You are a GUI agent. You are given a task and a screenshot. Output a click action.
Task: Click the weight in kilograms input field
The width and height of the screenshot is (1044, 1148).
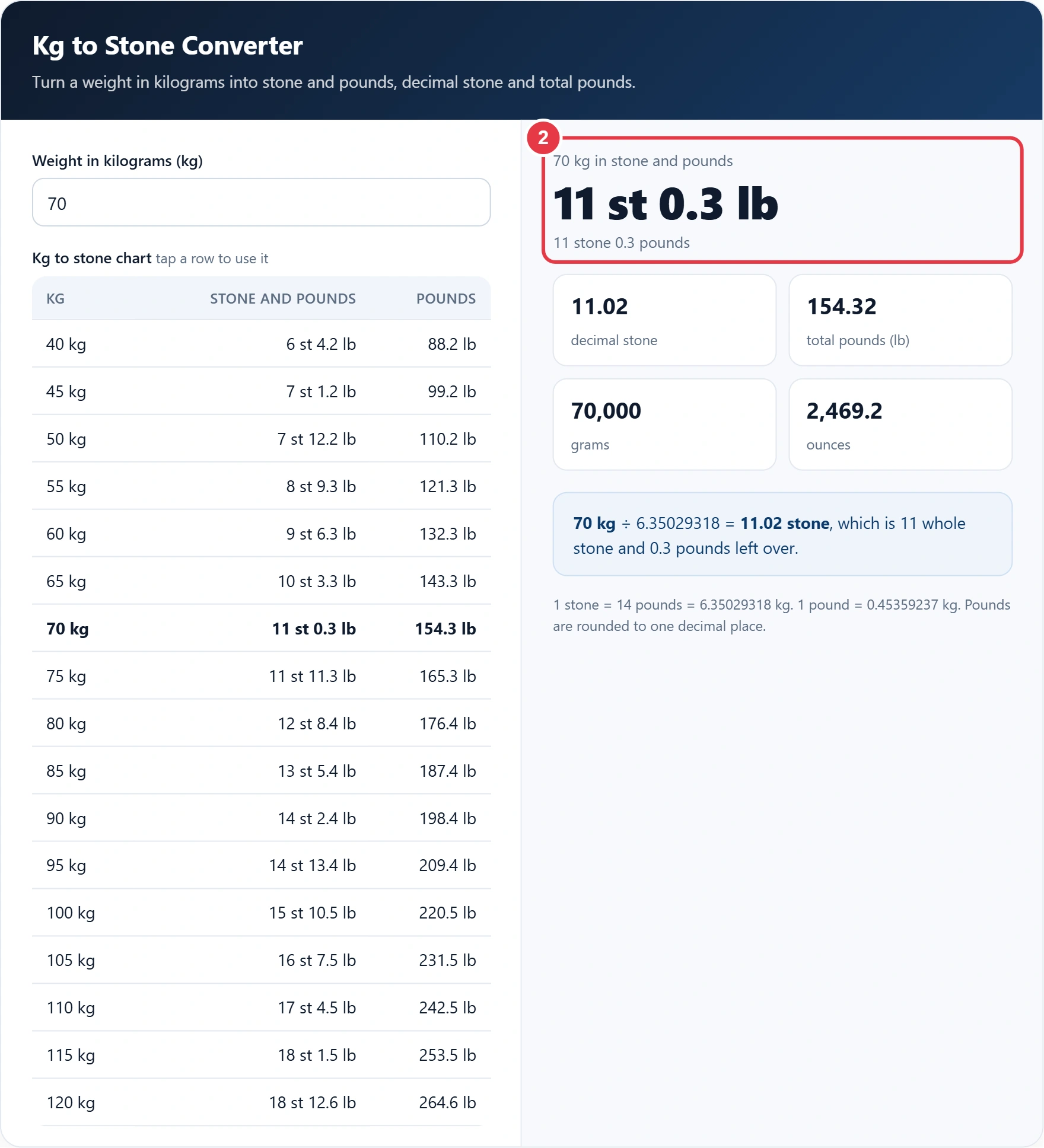point(261,203)
